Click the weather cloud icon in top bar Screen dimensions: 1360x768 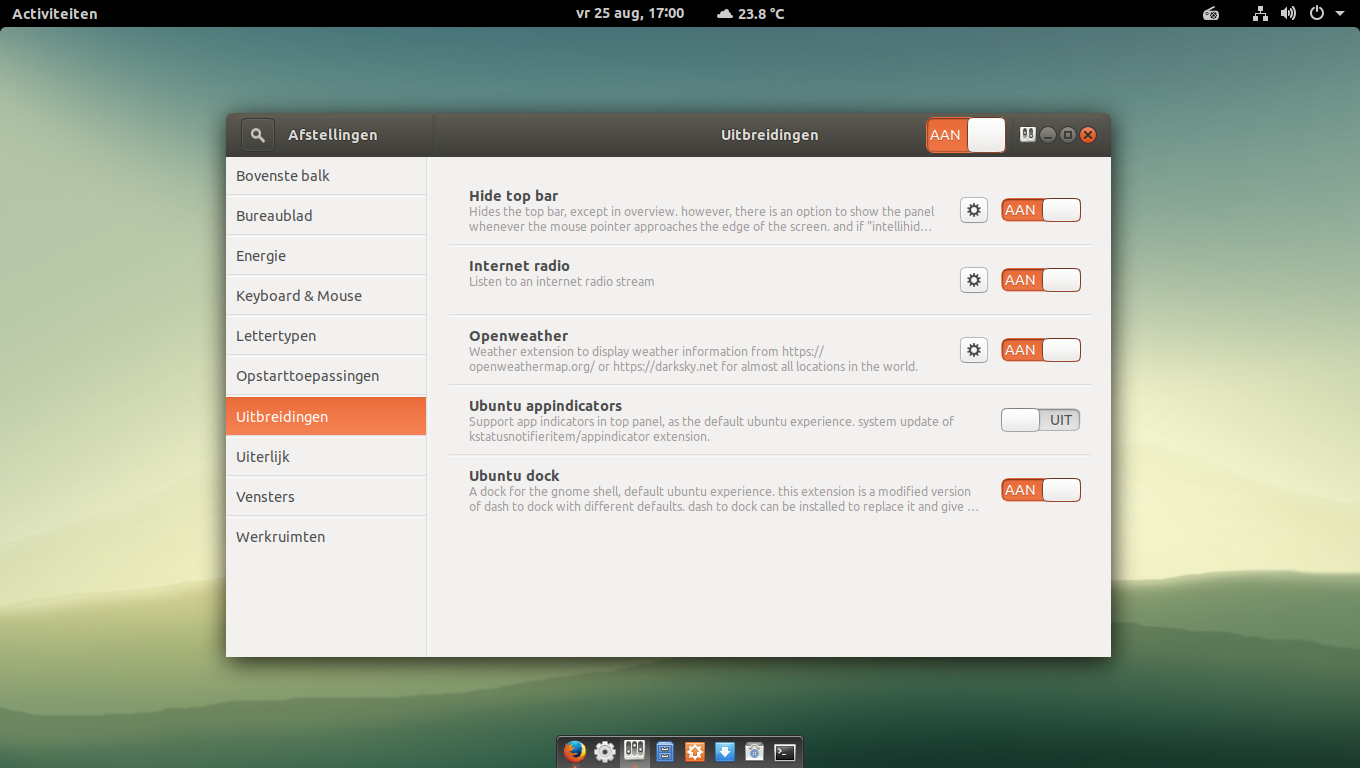pos(725,13)
